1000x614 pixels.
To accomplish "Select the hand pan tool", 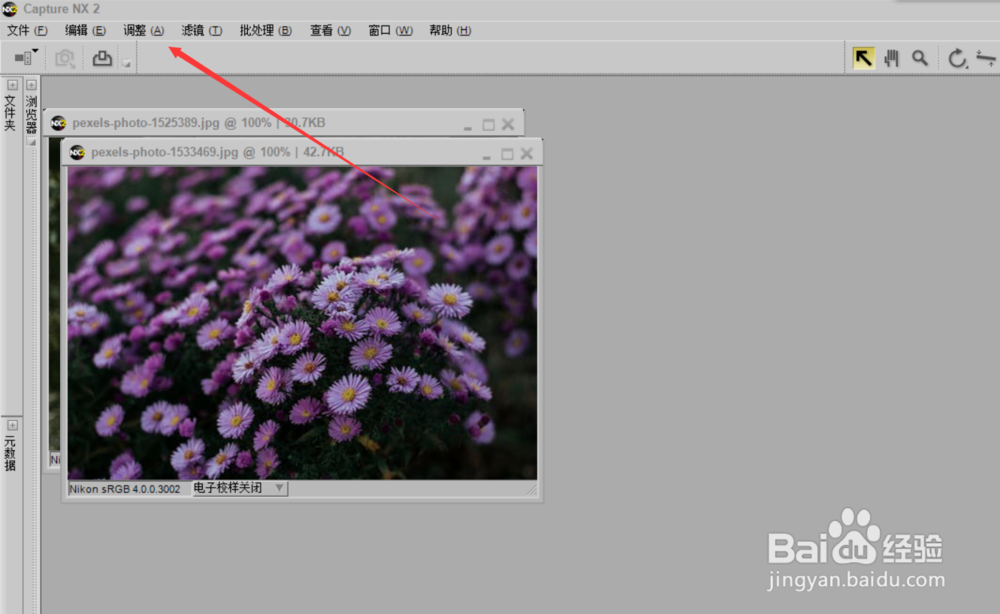I will point(892,59).
